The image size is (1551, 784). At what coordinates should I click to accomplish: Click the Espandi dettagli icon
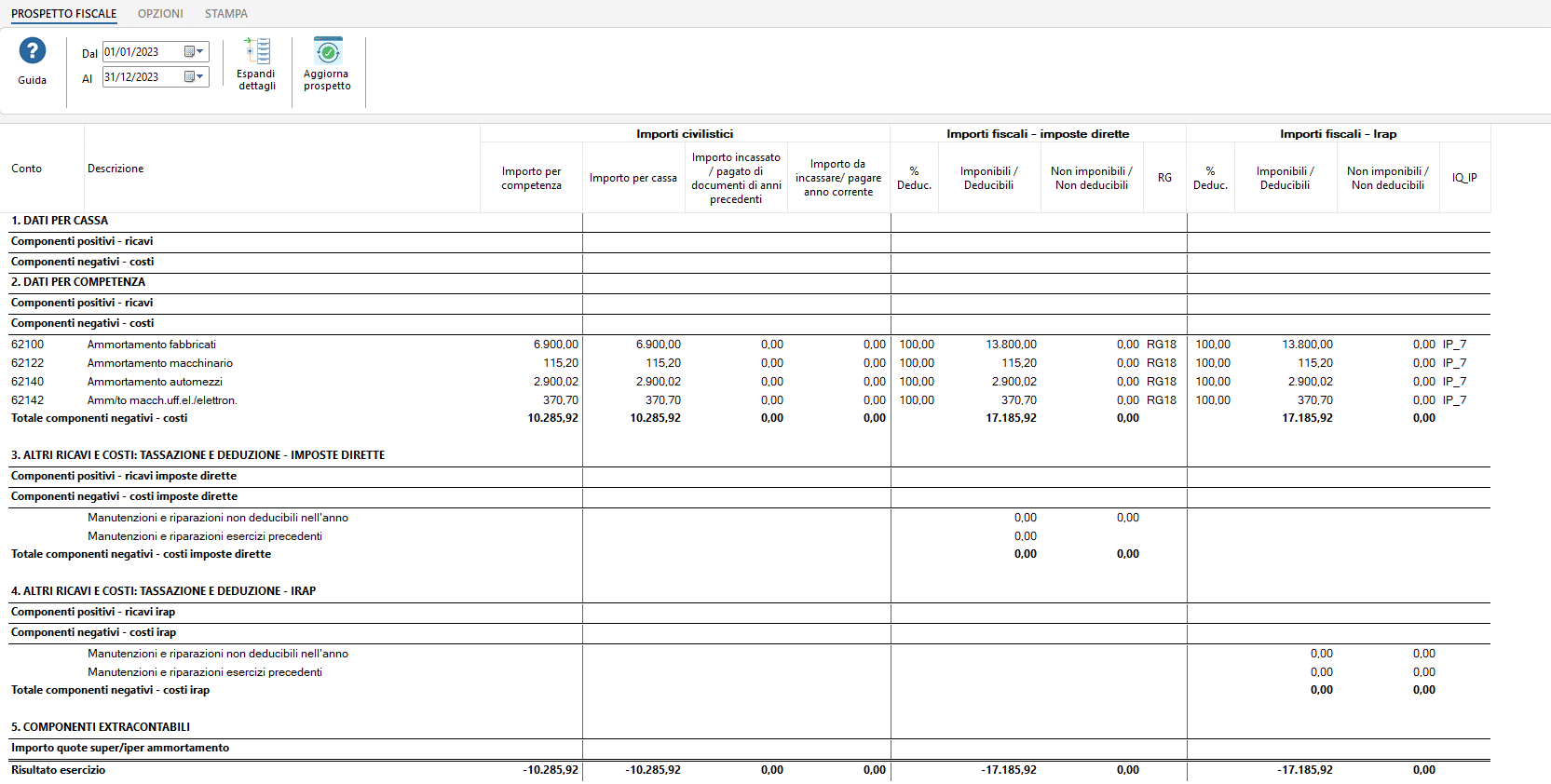tap(257, 51)
